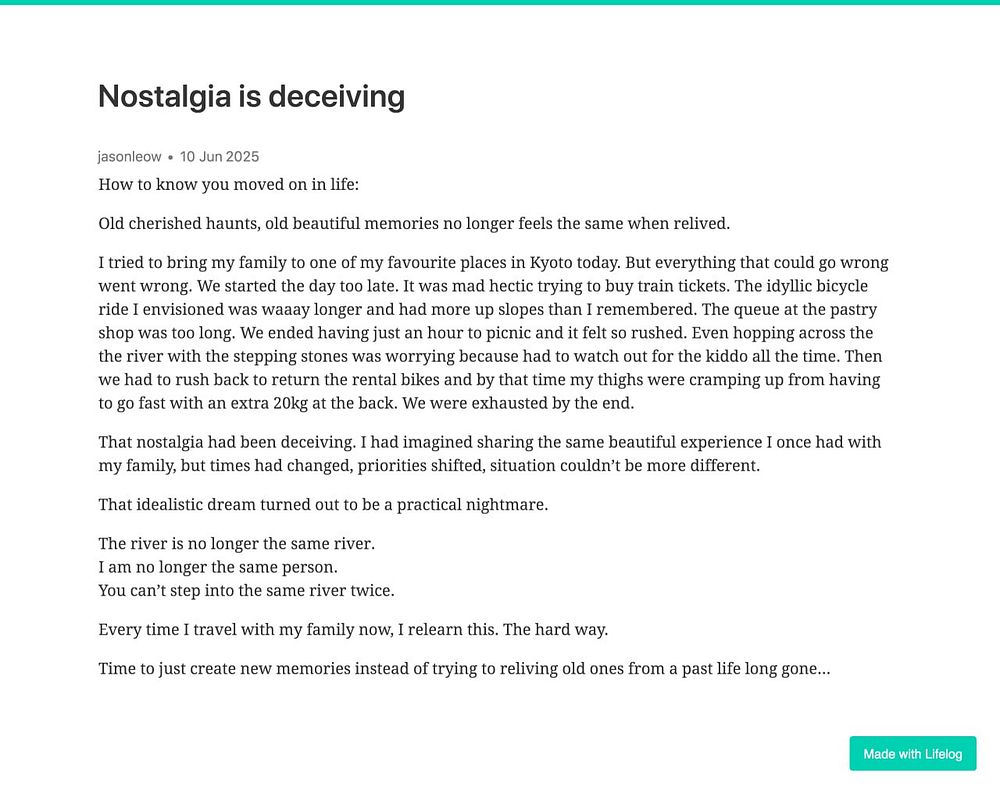Viewport: 1000px width, 791px height.
Task: Click the 'Old cherished haunts' sentence
Action: pyautogui.click(x=414, y=223)
